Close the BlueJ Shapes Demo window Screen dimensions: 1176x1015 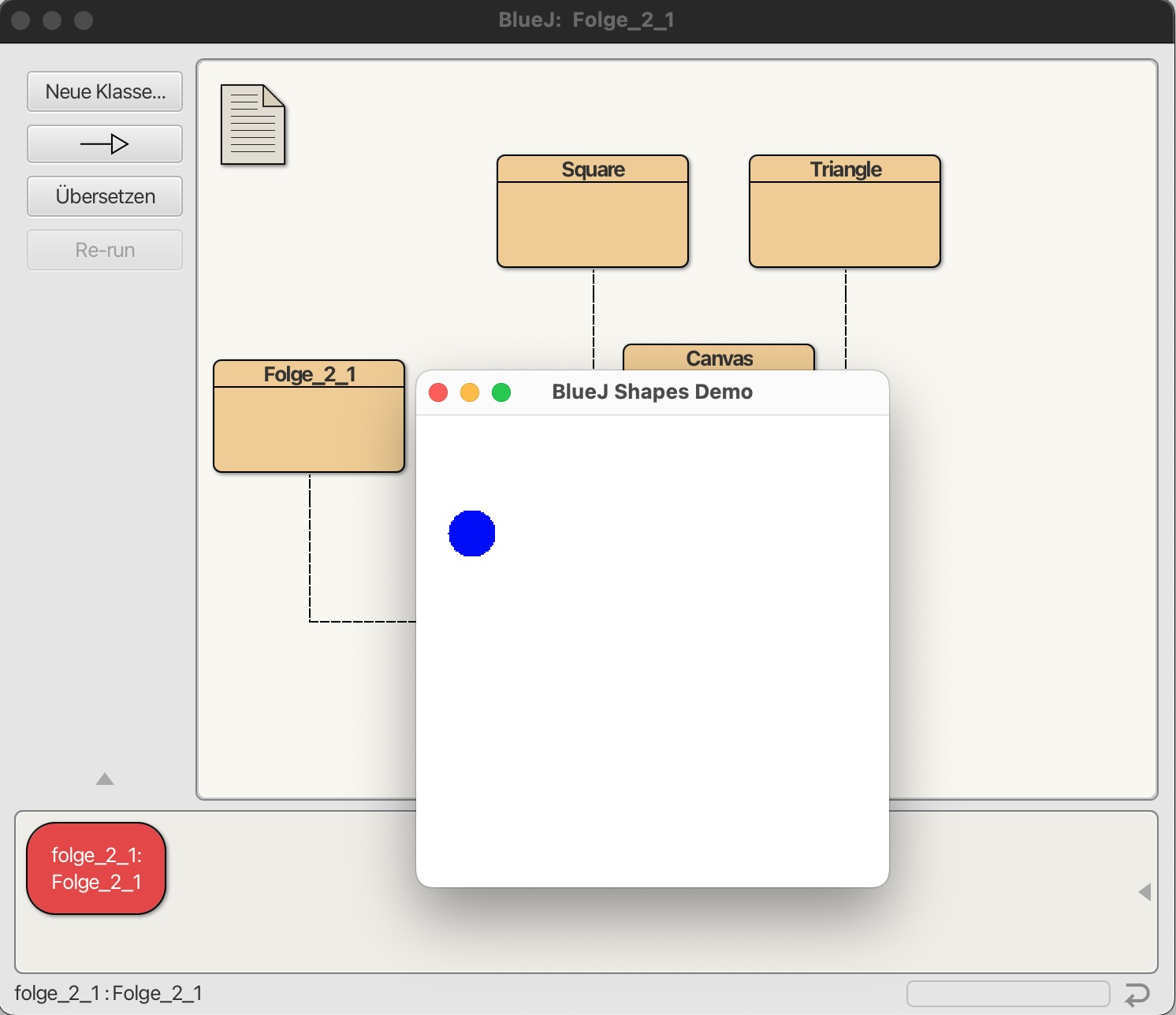[x=438, y=392]
